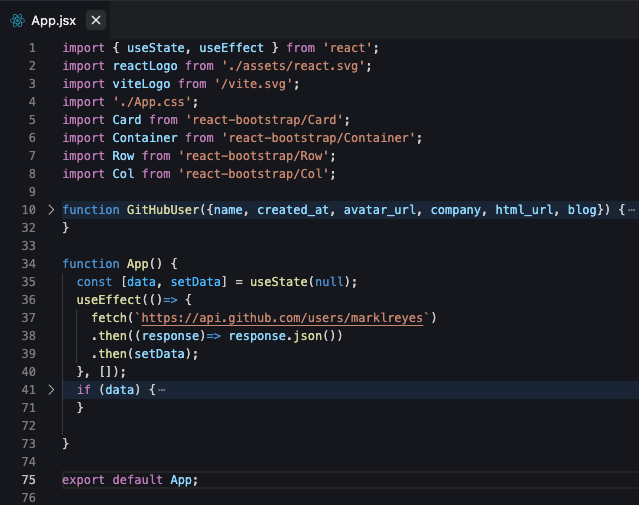
Task: Close the App.jsx editor tab
Action: 95,20
